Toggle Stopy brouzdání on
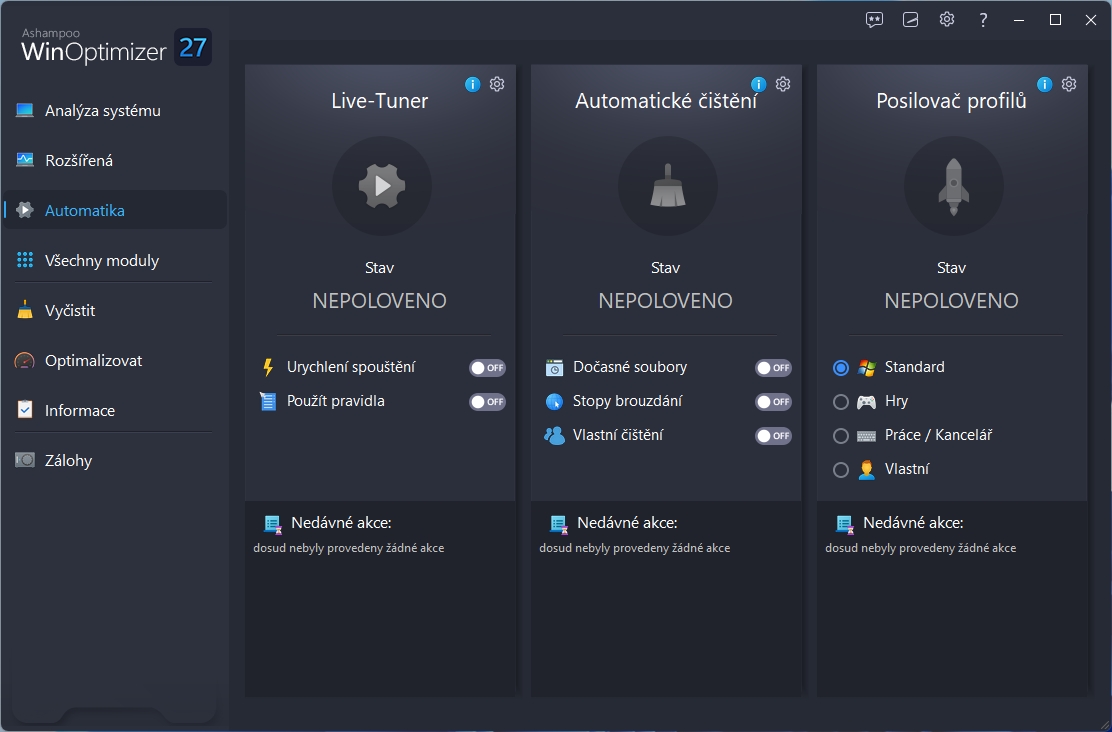This screenshot has height=732, width=1112. [x=773, y=402]
